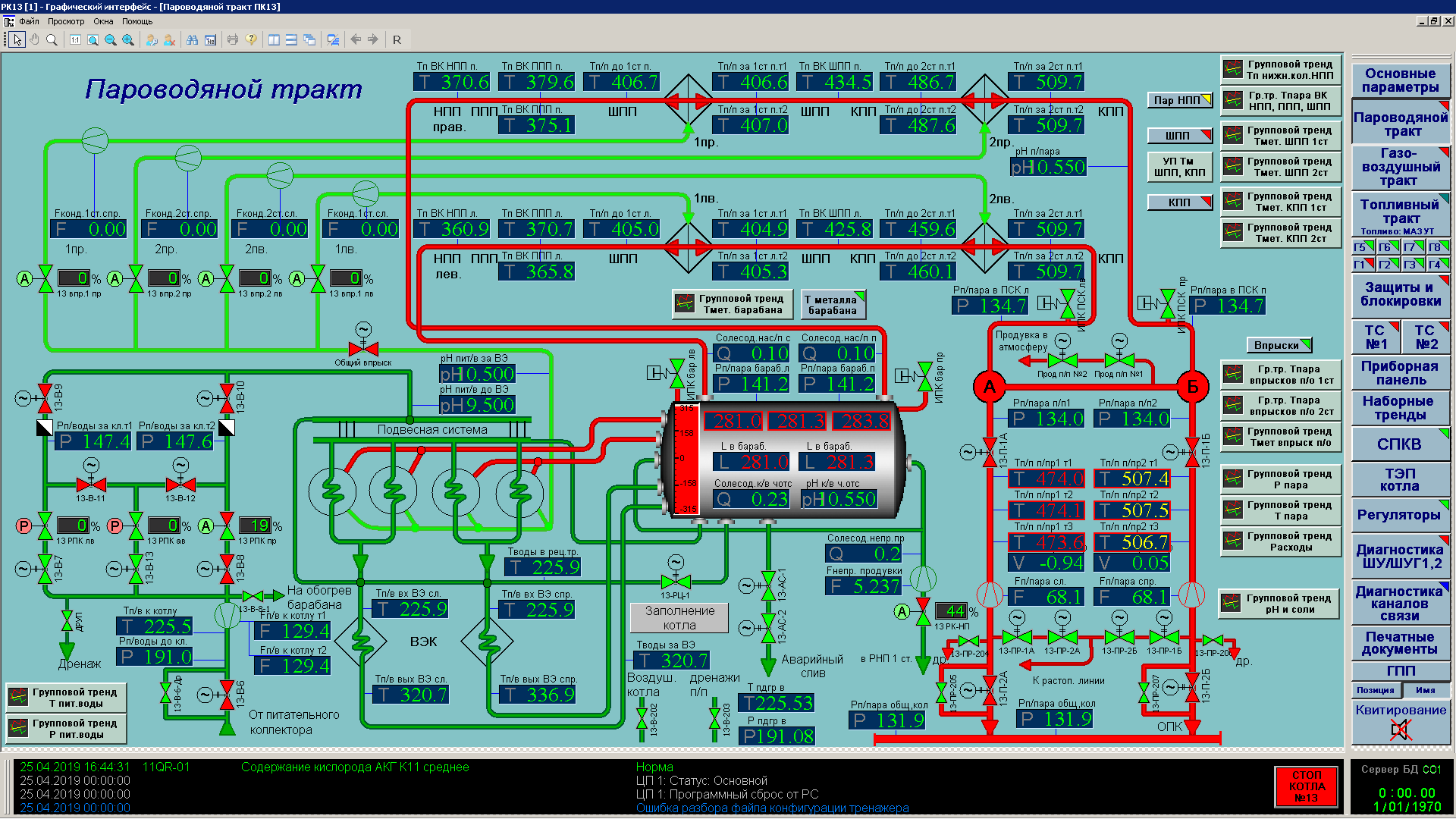Click СТОП КОТЛА №13 button
This screenshot has width=1456, height=819.
(1306, 786)
